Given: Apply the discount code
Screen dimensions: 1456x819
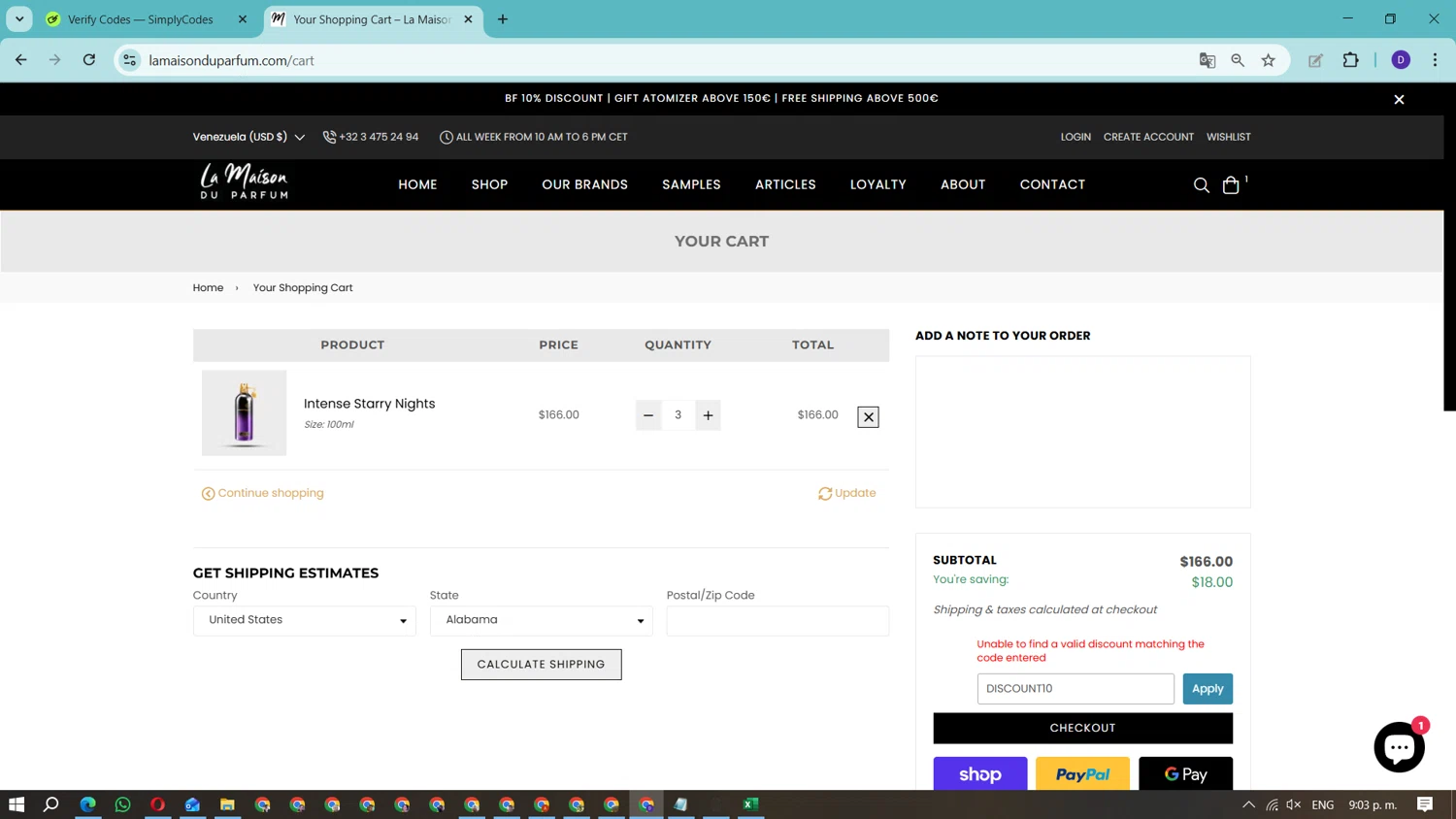Looking at the screenshot, I should click(x=1208, y=689).
